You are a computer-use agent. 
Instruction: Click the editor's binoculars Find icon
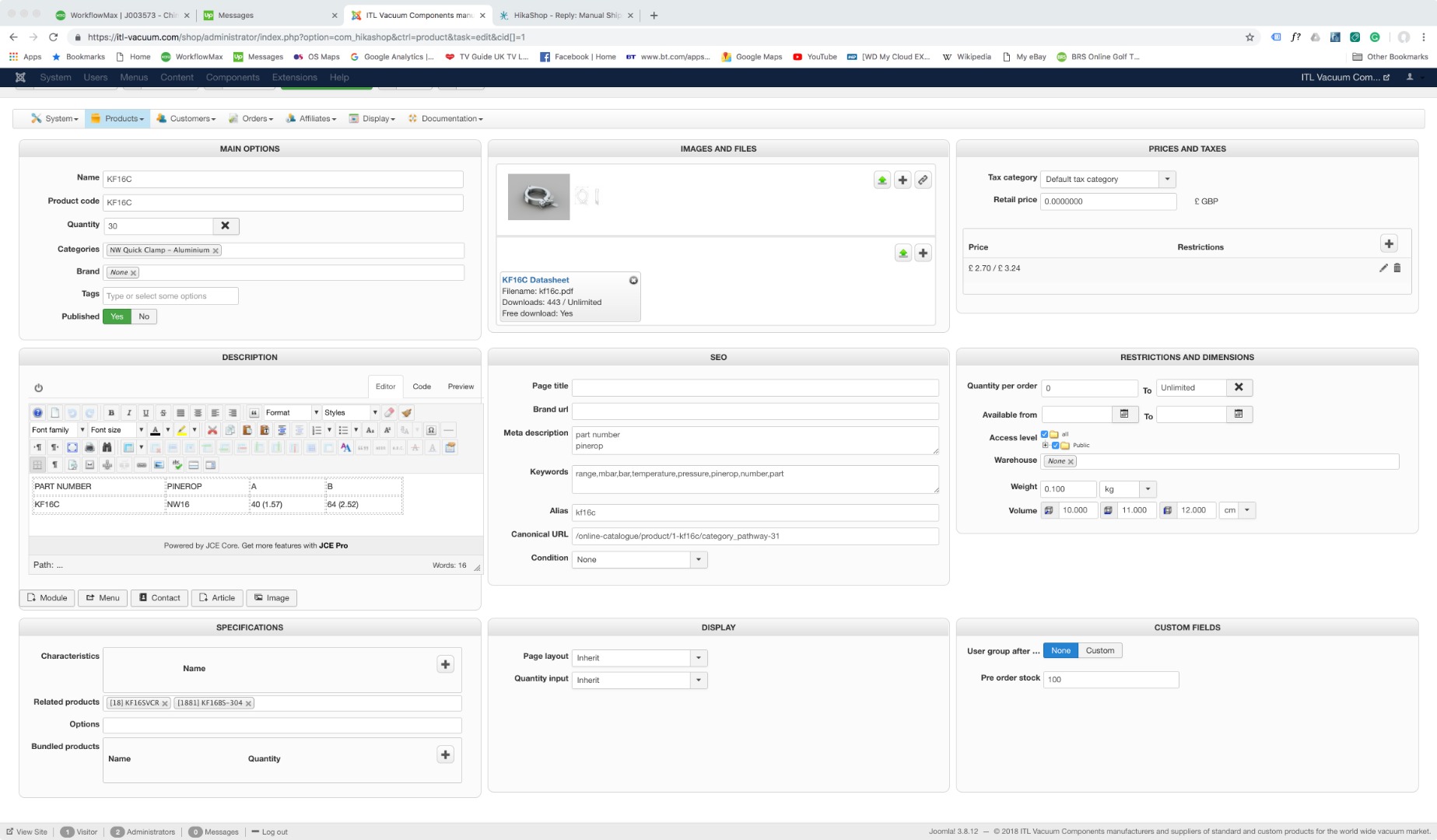click(107, 447)
